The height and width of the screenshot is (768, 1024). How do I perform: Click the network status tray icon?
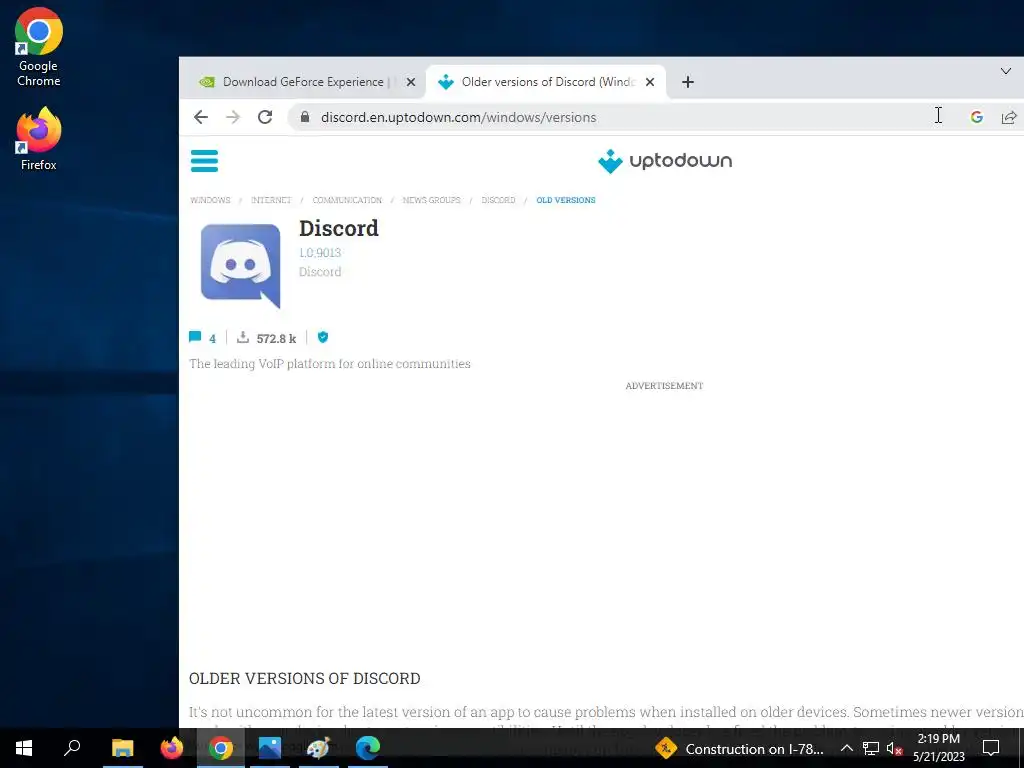[871, 748]
